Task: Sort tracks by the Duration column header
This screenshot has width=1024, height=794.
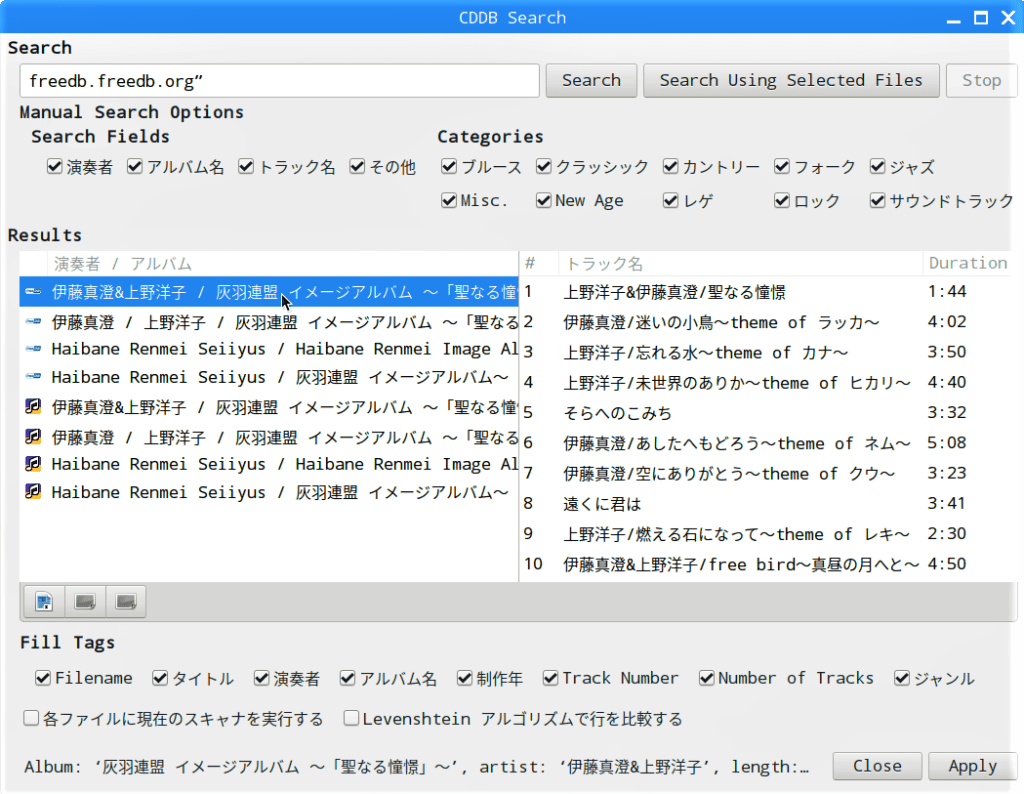Action: (x=966, y=263)
